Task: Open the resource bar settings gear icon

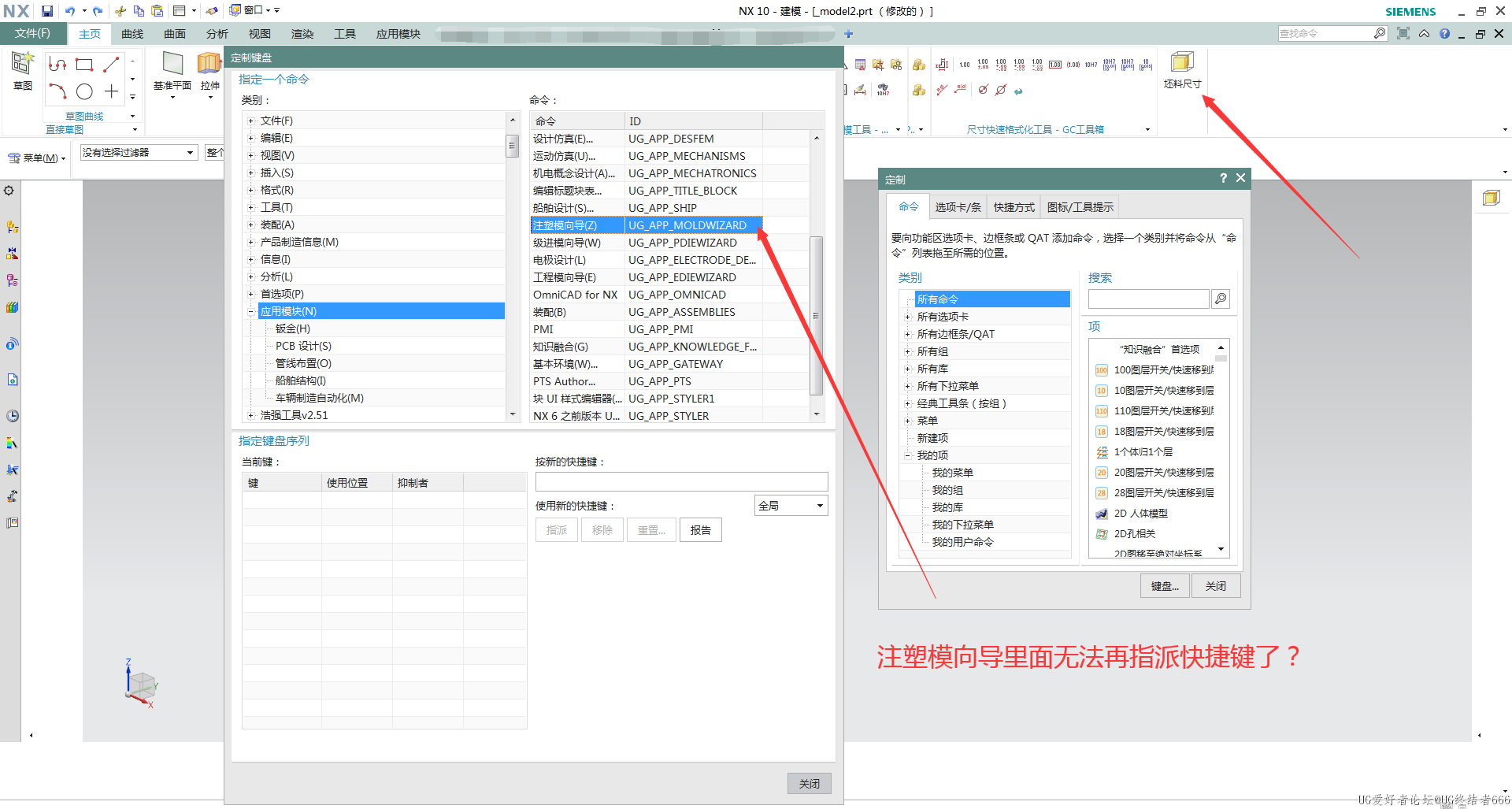Action: (9, 191)
